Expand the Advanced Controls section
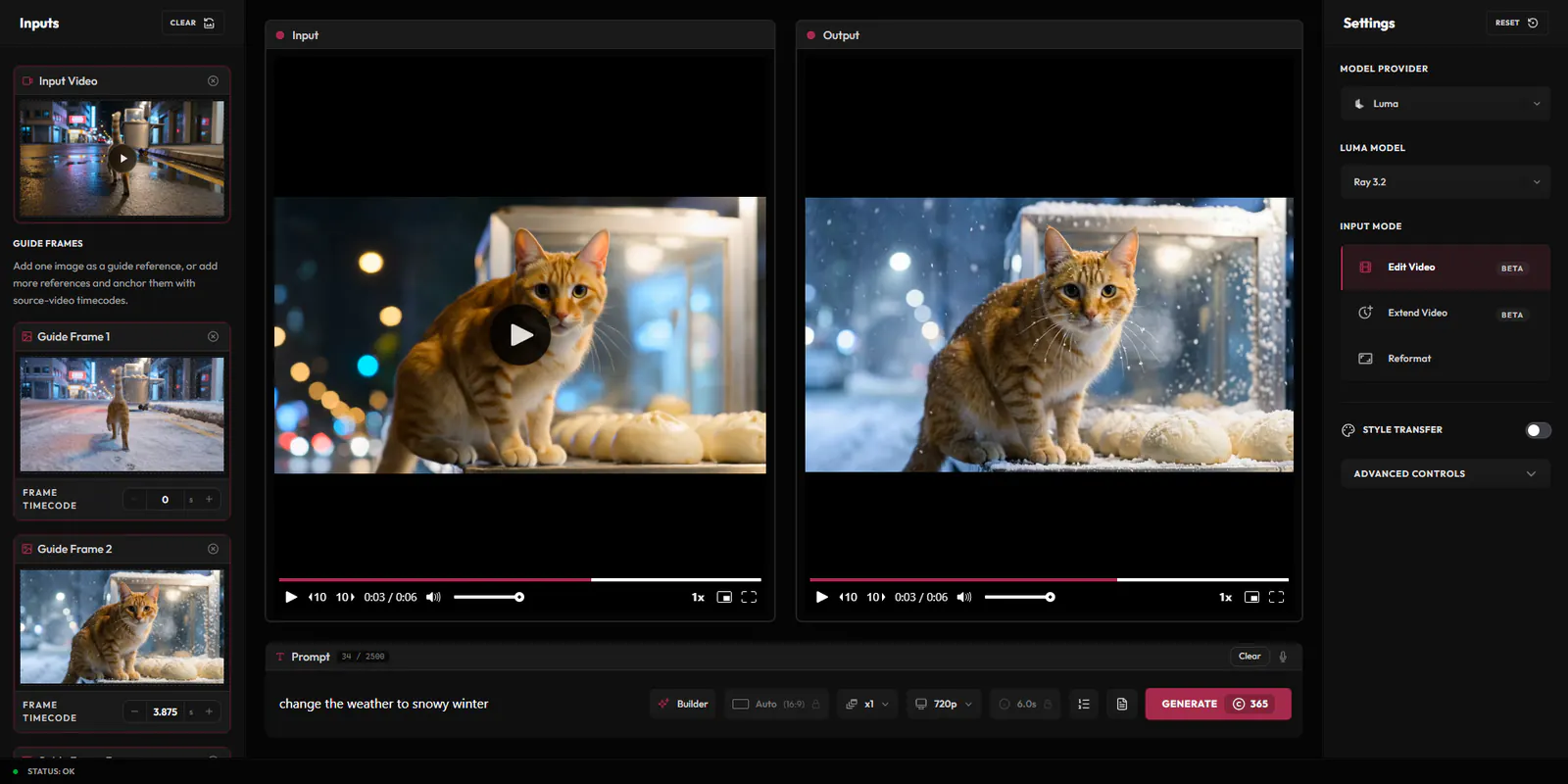 tap(1445, 474)
